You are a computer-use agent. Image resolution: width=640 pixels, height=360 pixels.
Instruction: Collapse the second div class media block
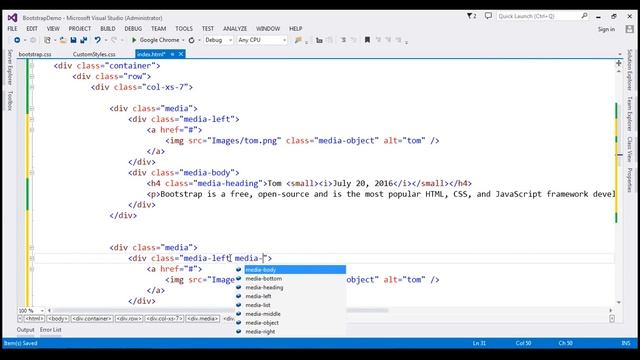tap(32, 248)
